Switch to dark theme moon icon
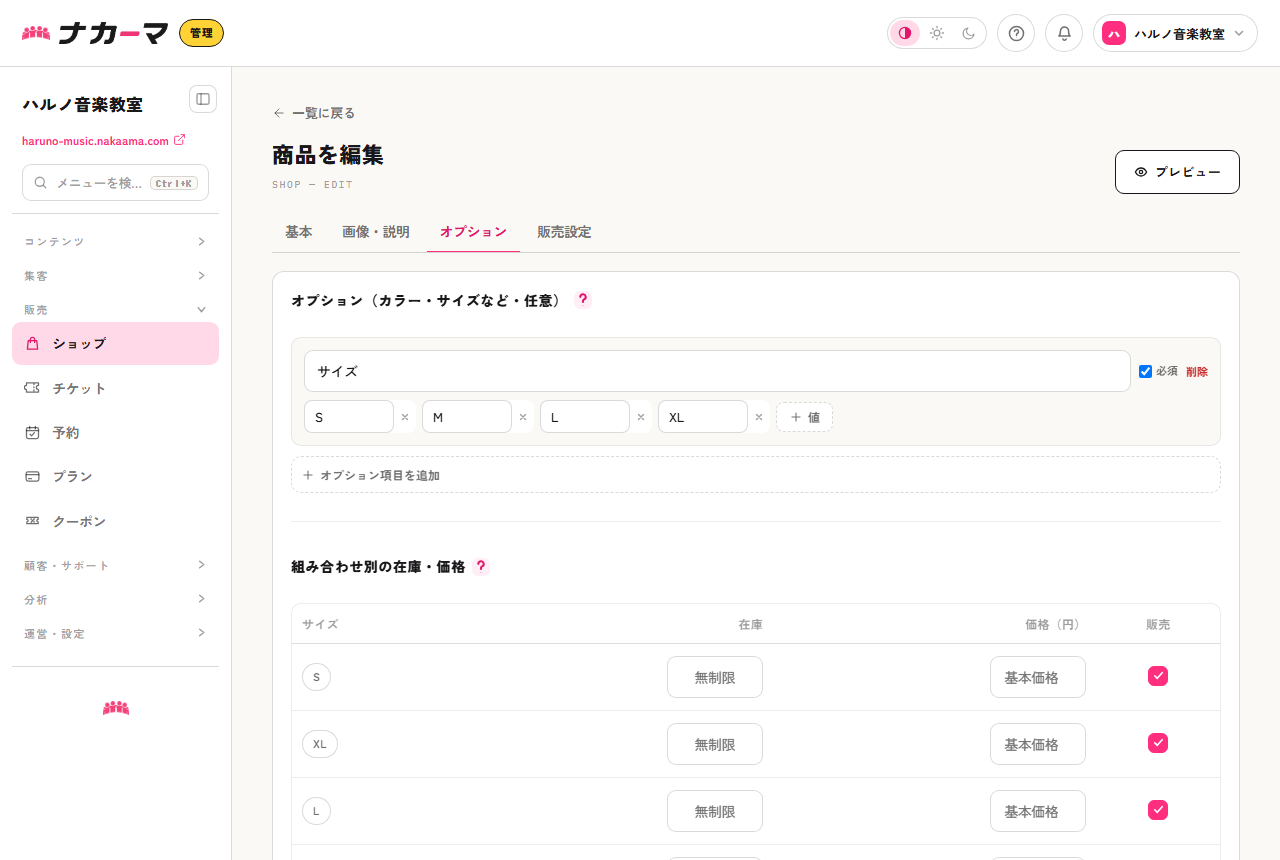This screenshot has width=1280, height=860. click(969, 33)
